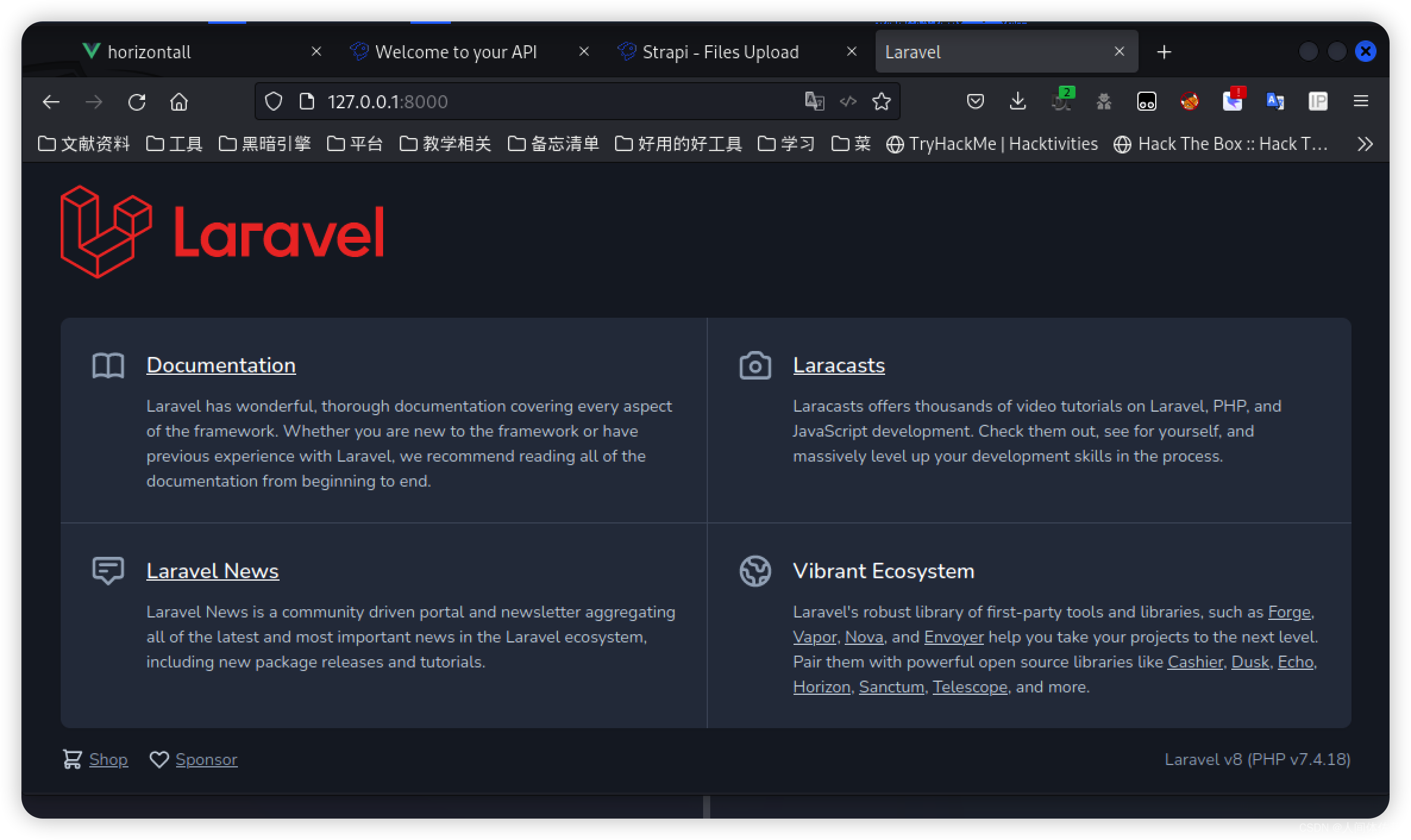Click the Vibrant Ecosystem heading
Screen dimensions: 1411x840
tap(884, 571)
